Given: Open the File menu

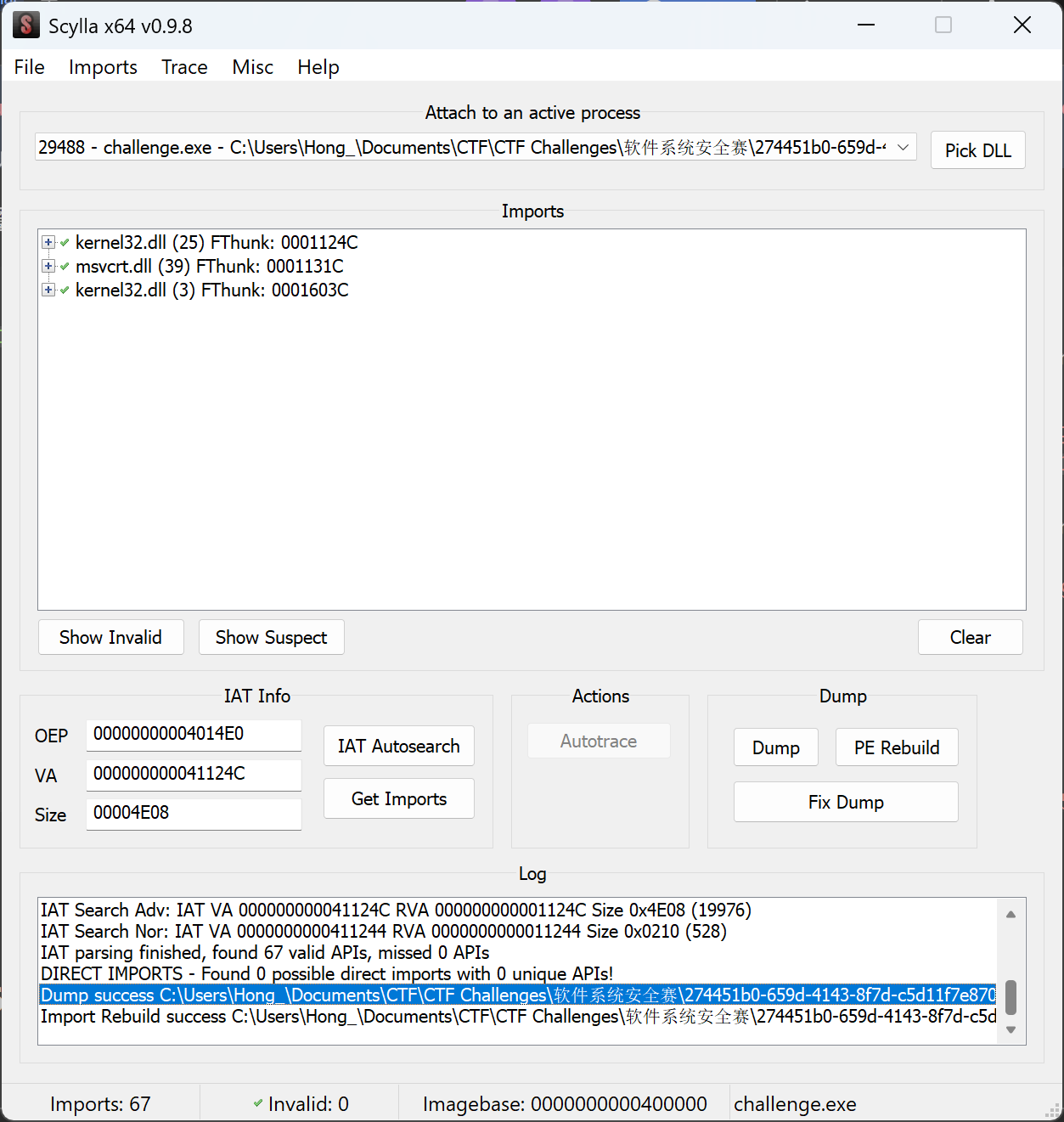Looking at the screenshot, I should click(x=30, y=67).
